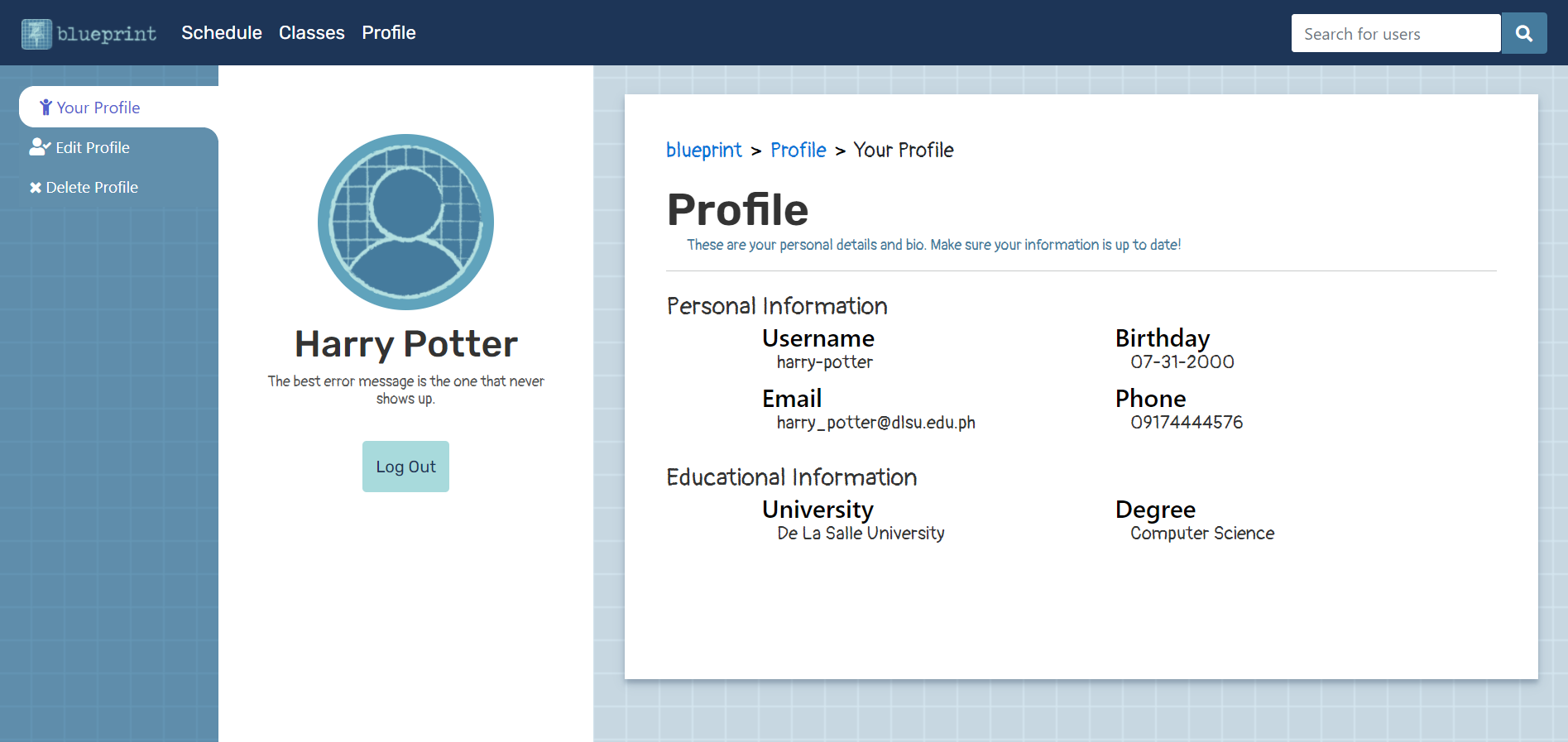Click the Degree field label
The height and width of the screenshot is (742, 1568).
1155,510
